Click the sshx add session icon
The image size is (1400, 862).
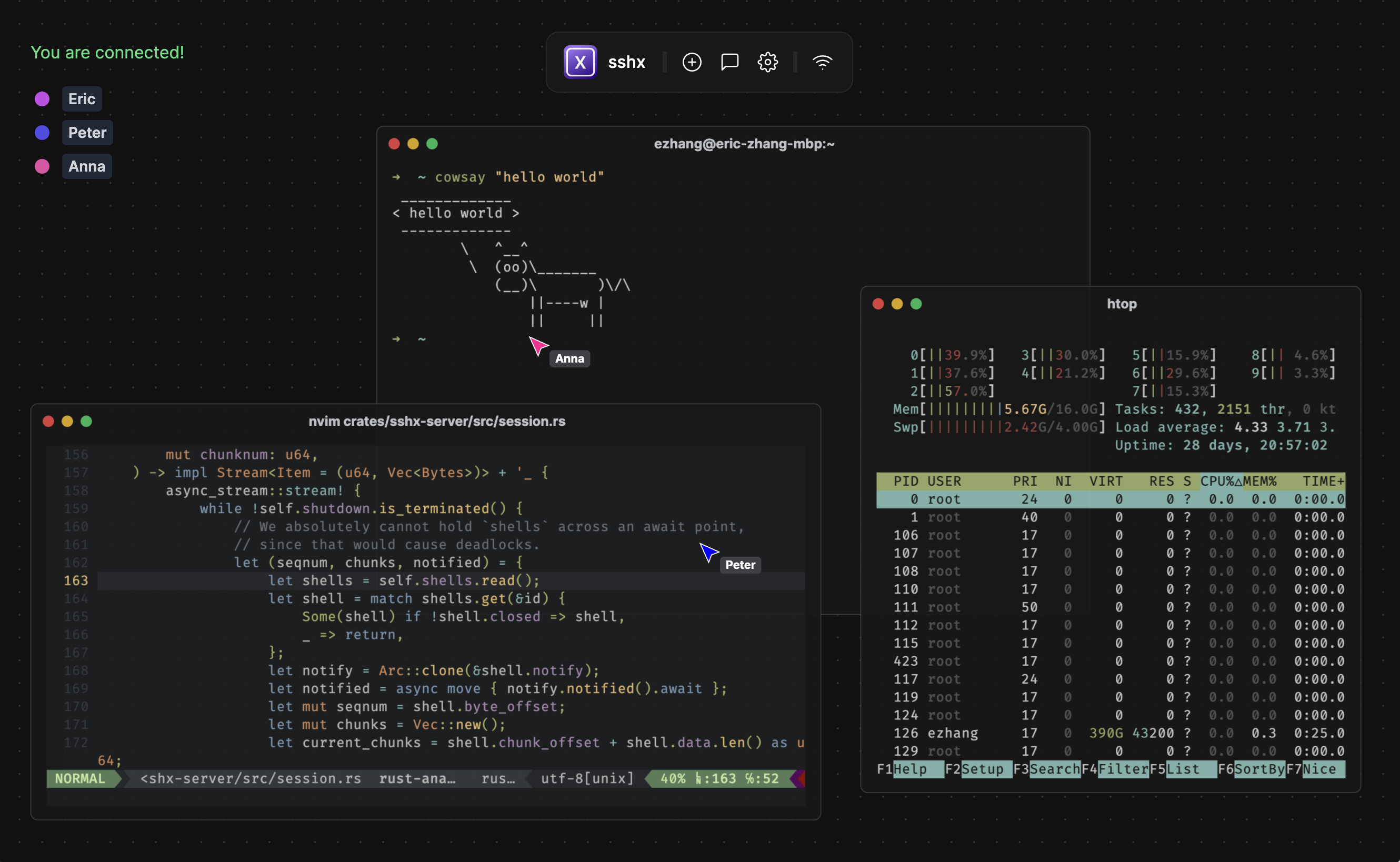point(692,61)
